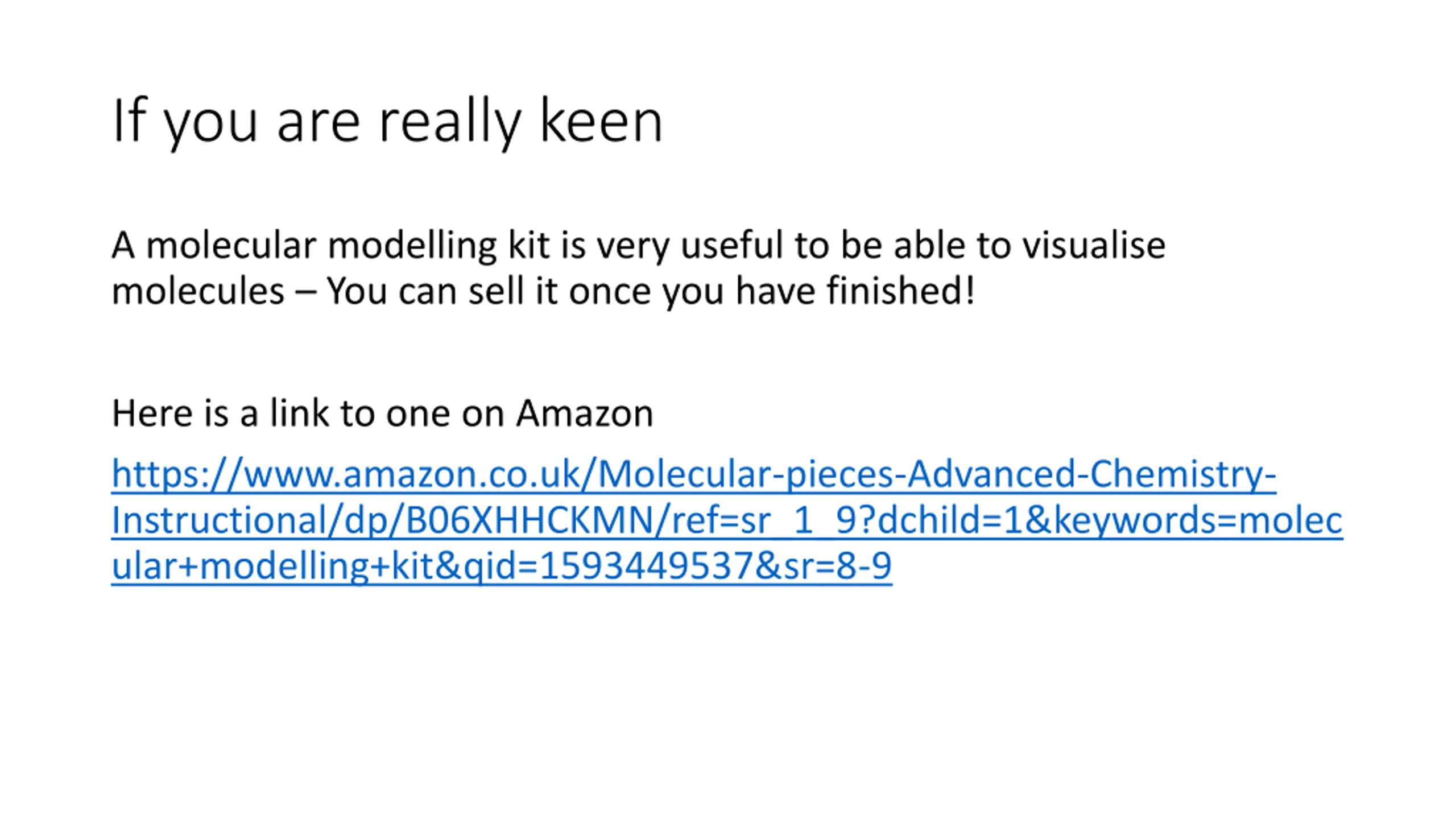Click the word 'Amazon' in the black text
Screen dimensions: 1456x819
point(585,413)
